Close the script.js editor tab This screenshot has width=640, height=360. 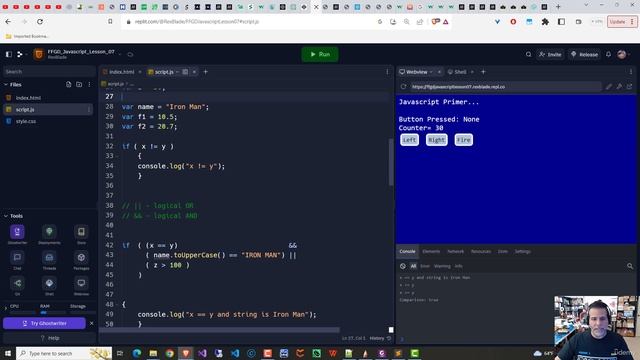[194, 72]
